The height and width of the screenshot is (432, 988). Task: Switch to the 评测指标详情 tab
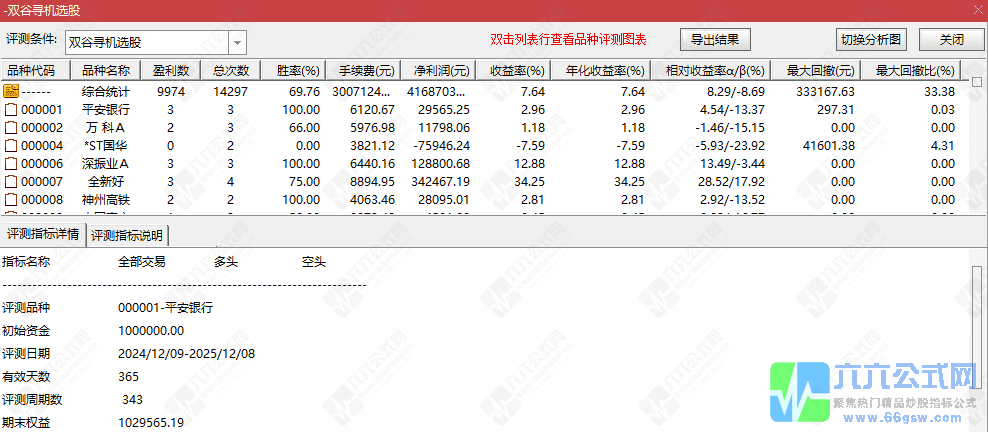(x=42, y=235)
